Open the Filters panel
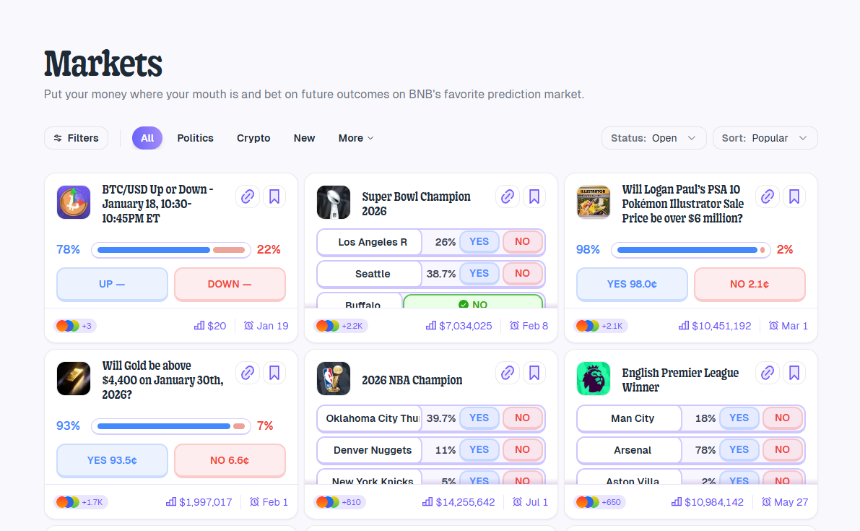The image size is (860, 531). click(76, 138)
